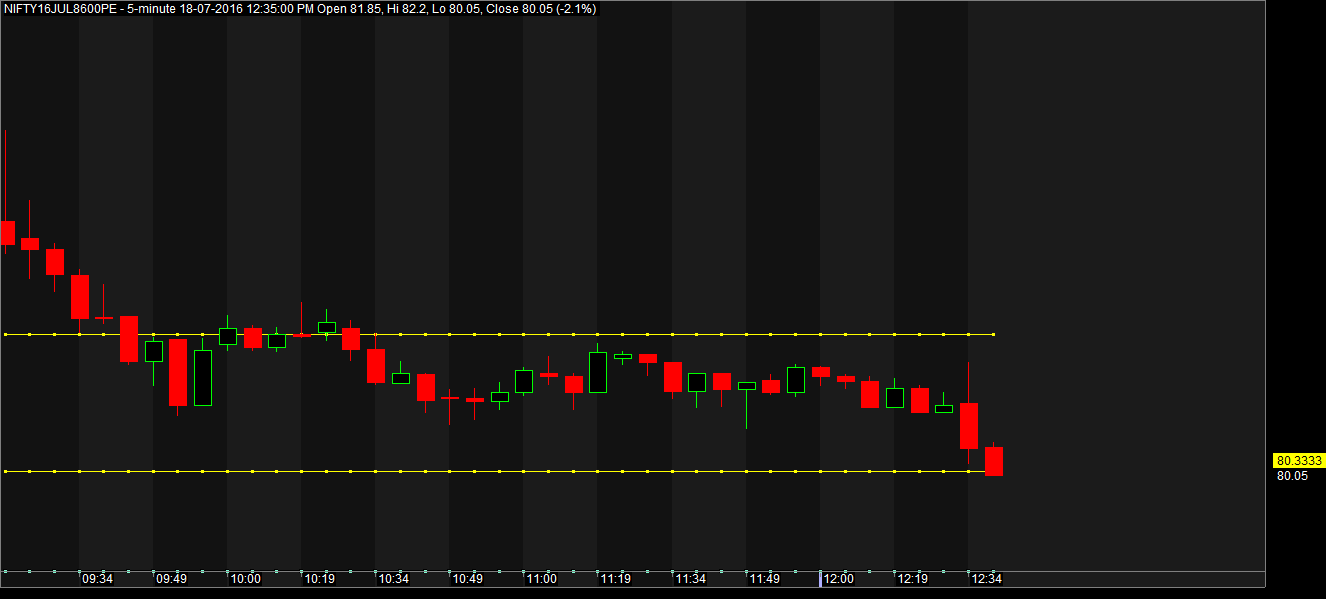Click the 12:19 time axis label
This screenshot has width=1326, height=599.
(912, 579)
